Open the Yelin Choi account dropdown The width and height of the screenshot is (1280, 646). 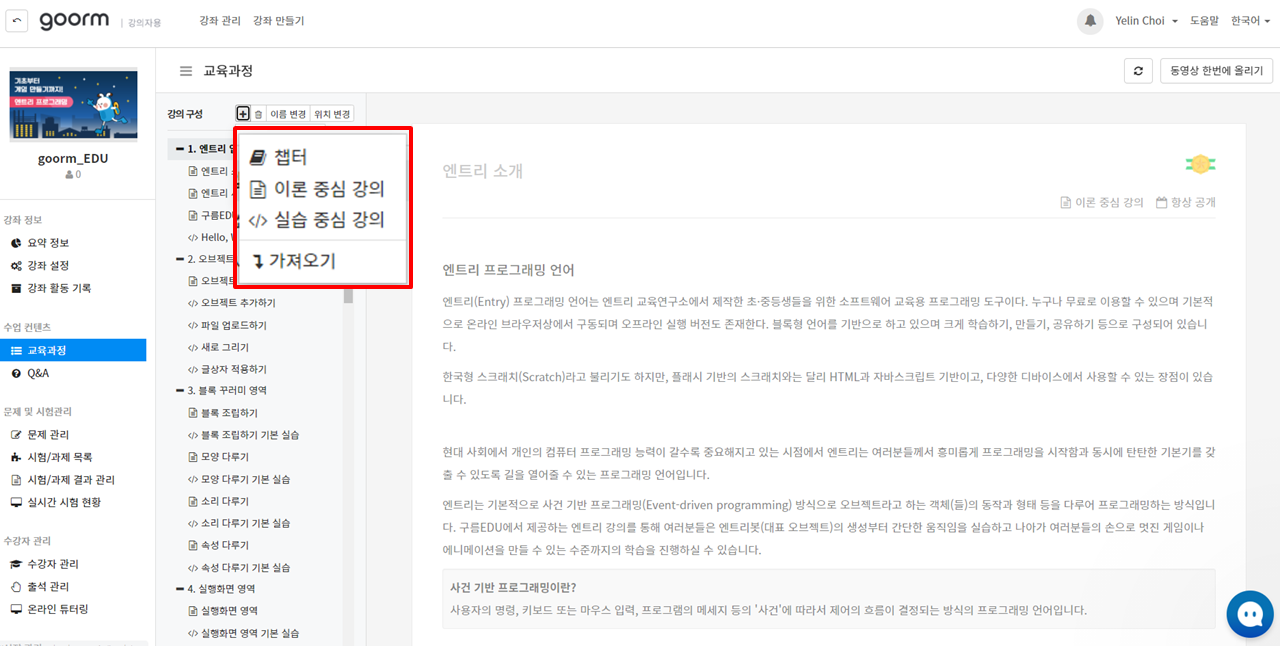1146,21
